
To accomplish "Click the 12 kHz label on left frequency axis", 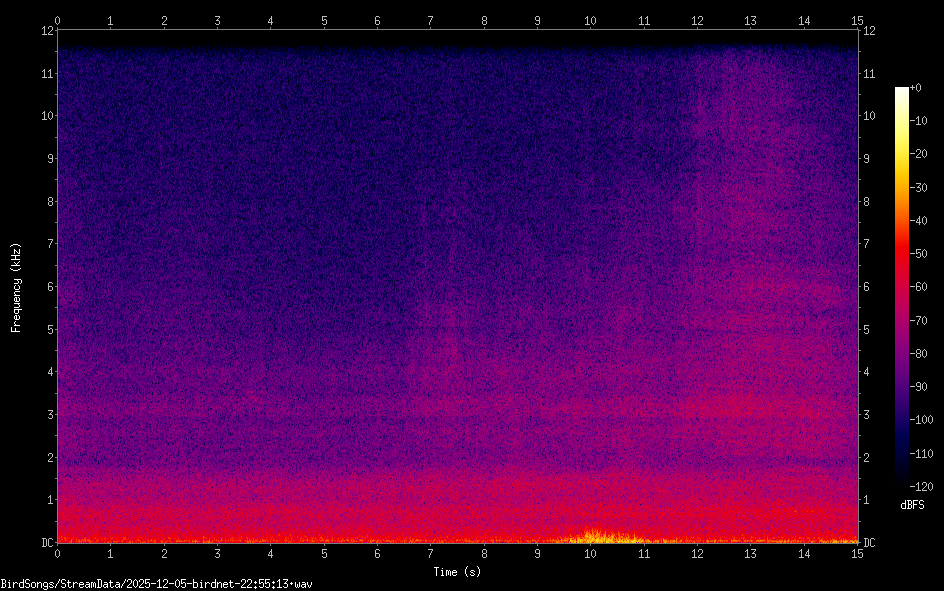I will coord(45,30).
